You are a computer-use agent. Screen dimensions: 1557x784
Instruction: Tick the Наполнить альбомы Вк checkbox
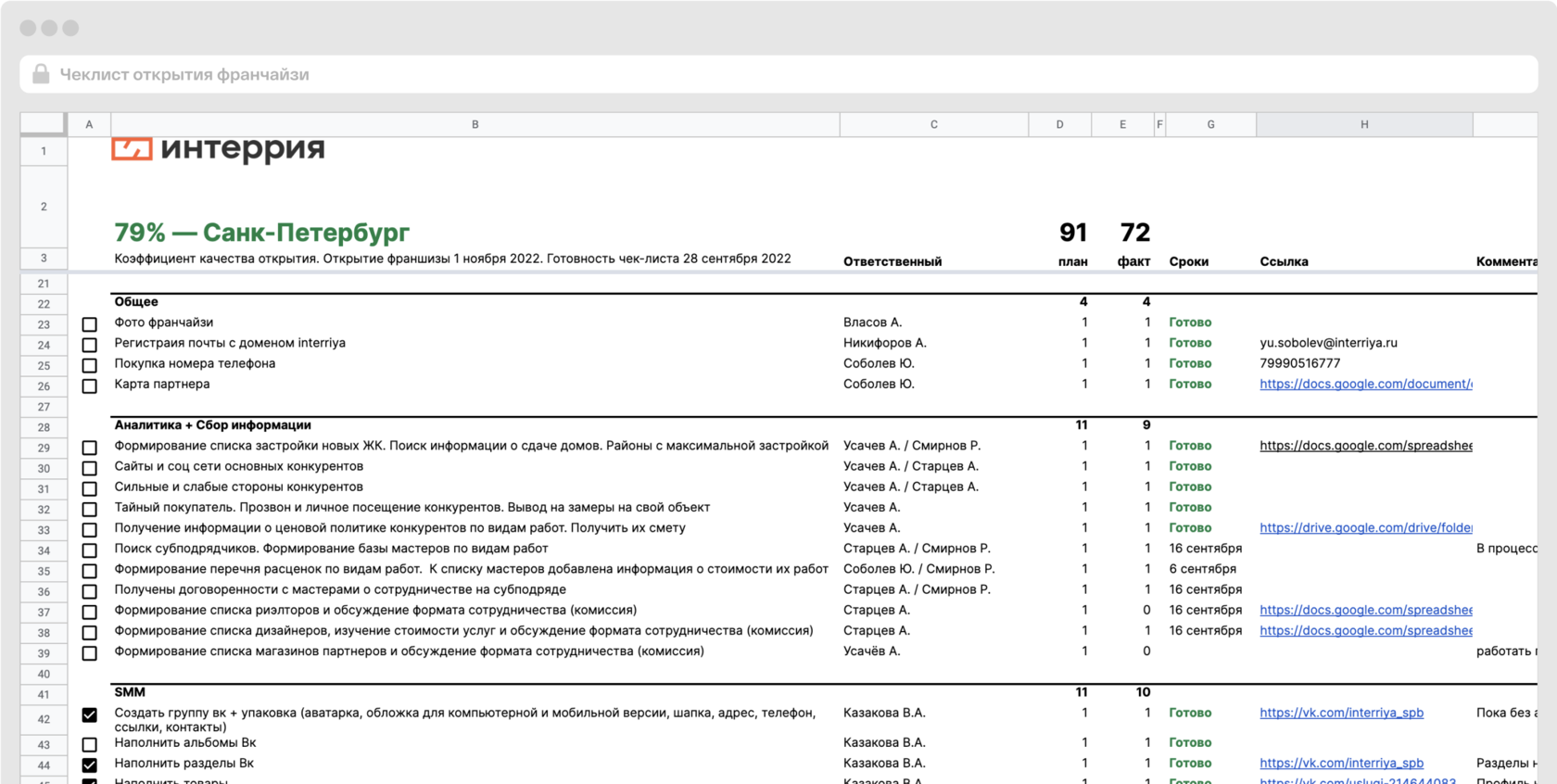pyautogui.click(x=89, y=744)
